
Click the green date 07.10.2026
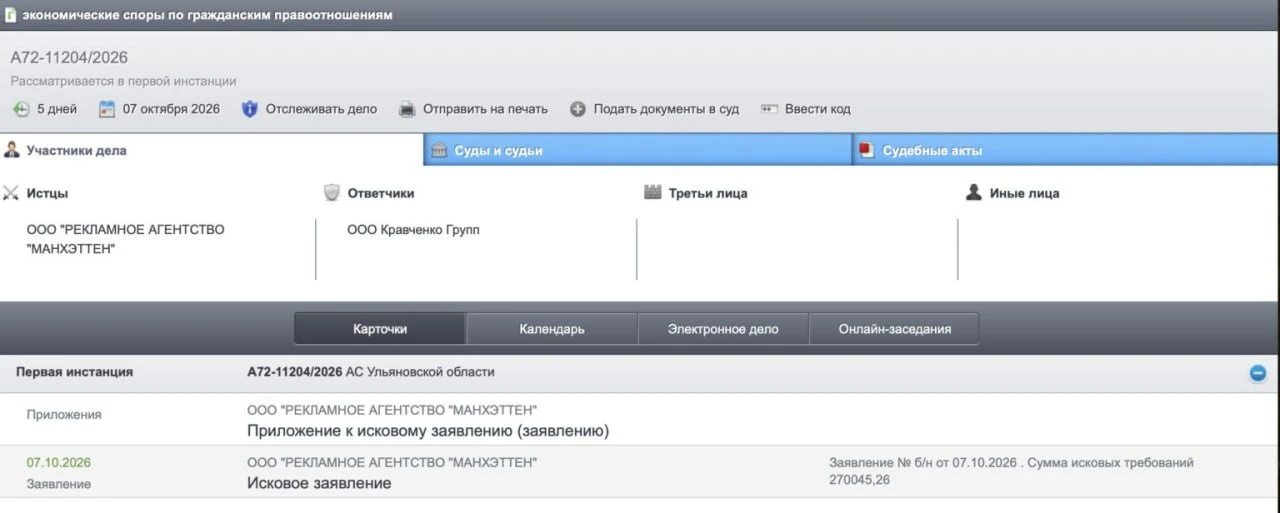click(x=59, y=463)
